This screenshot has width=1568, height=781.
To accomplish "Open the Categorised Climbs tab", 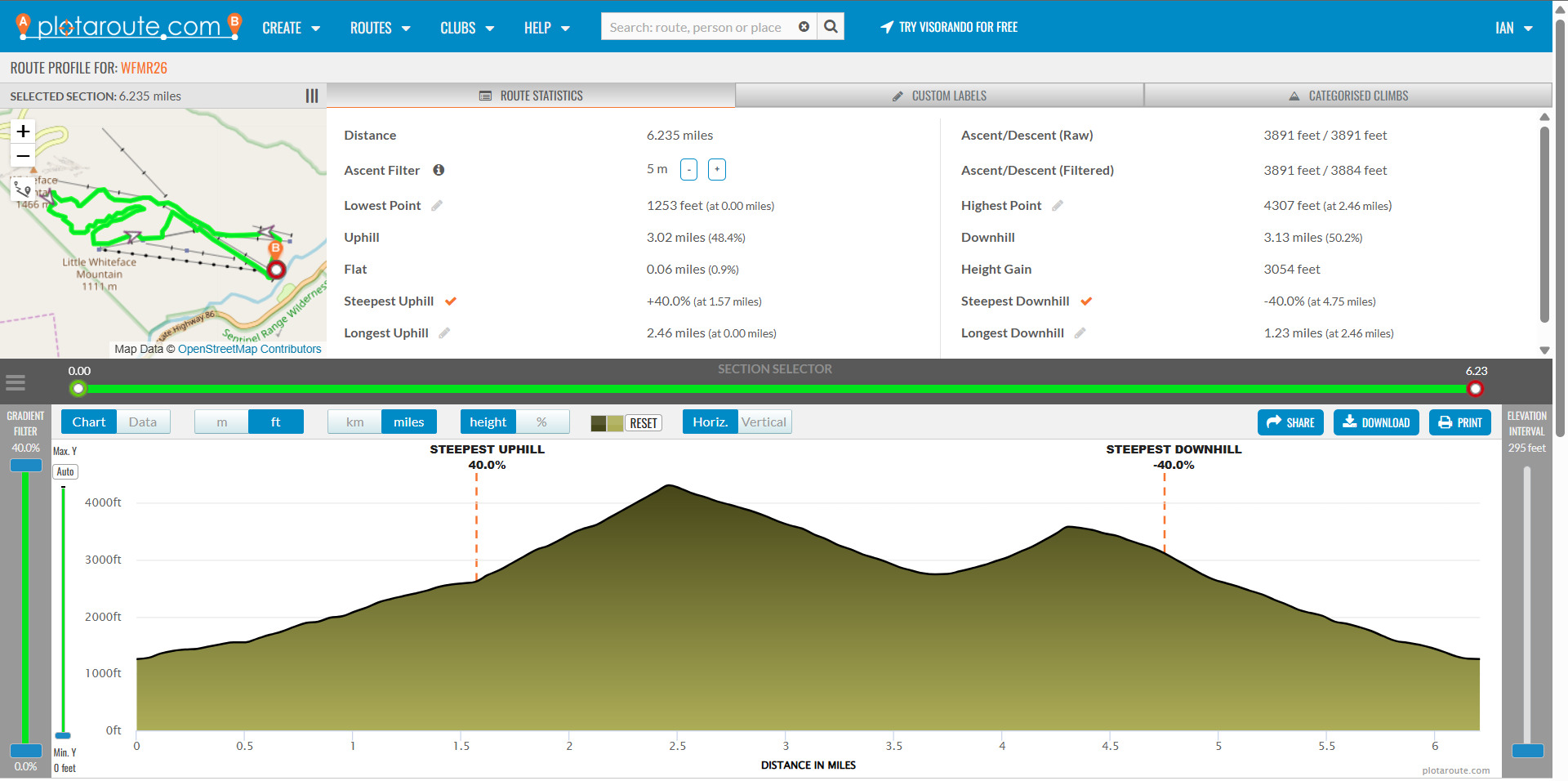I will click(x=1348, y=96).
